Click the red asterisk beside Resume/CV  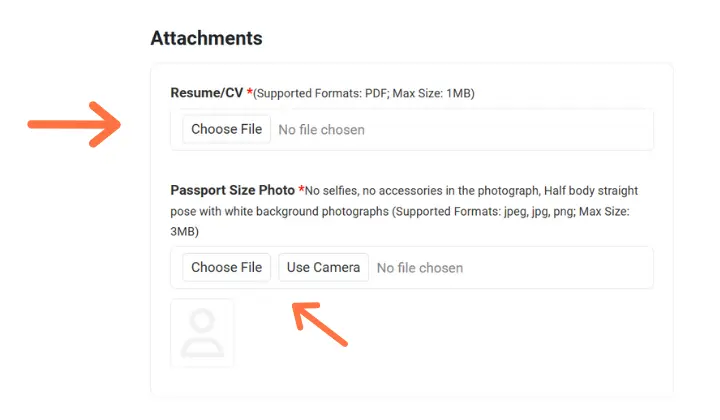(249, 91)
